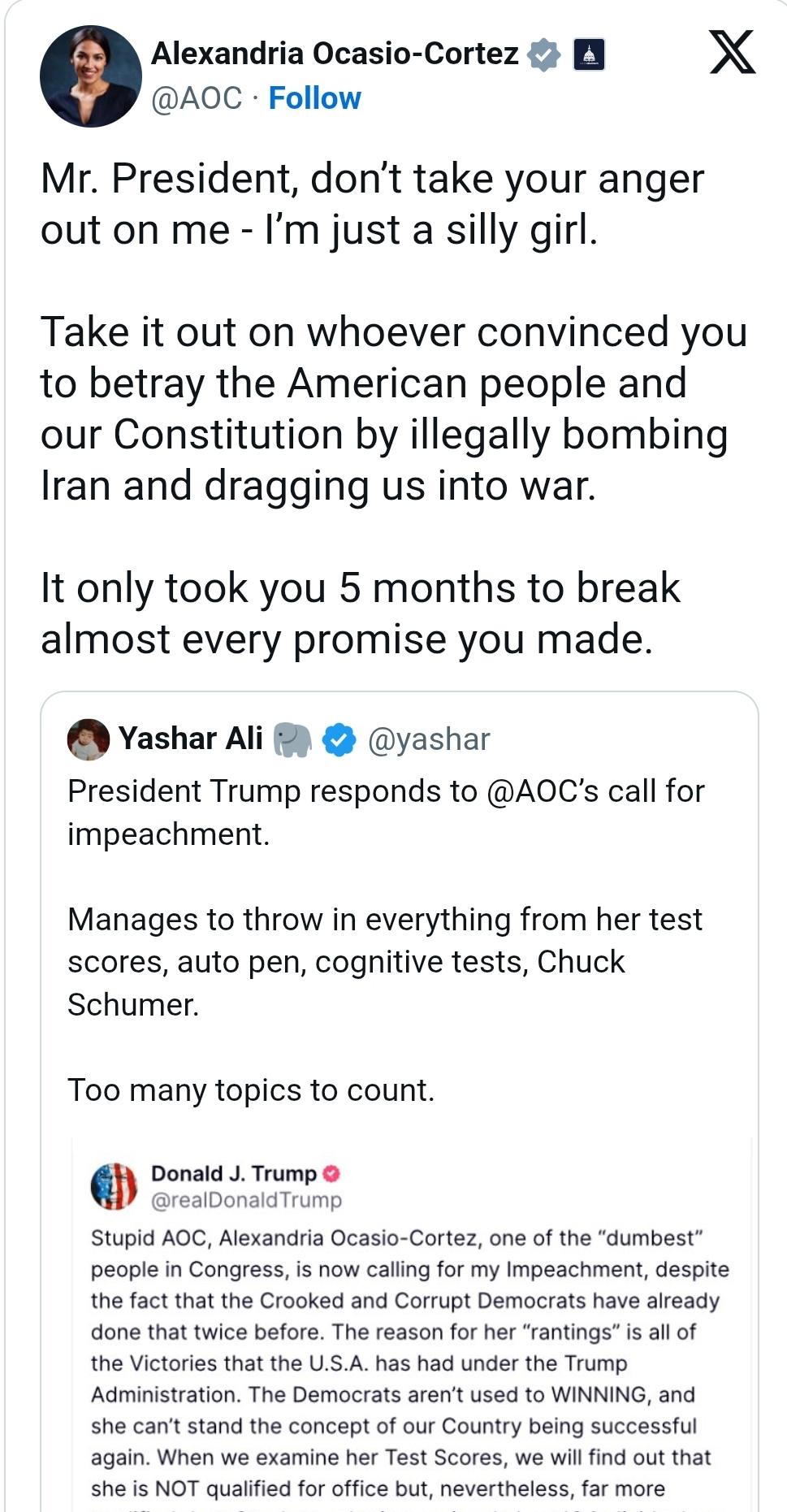Follow the @AOC account
Screen dimensions: 787x1512
[314, 98]
